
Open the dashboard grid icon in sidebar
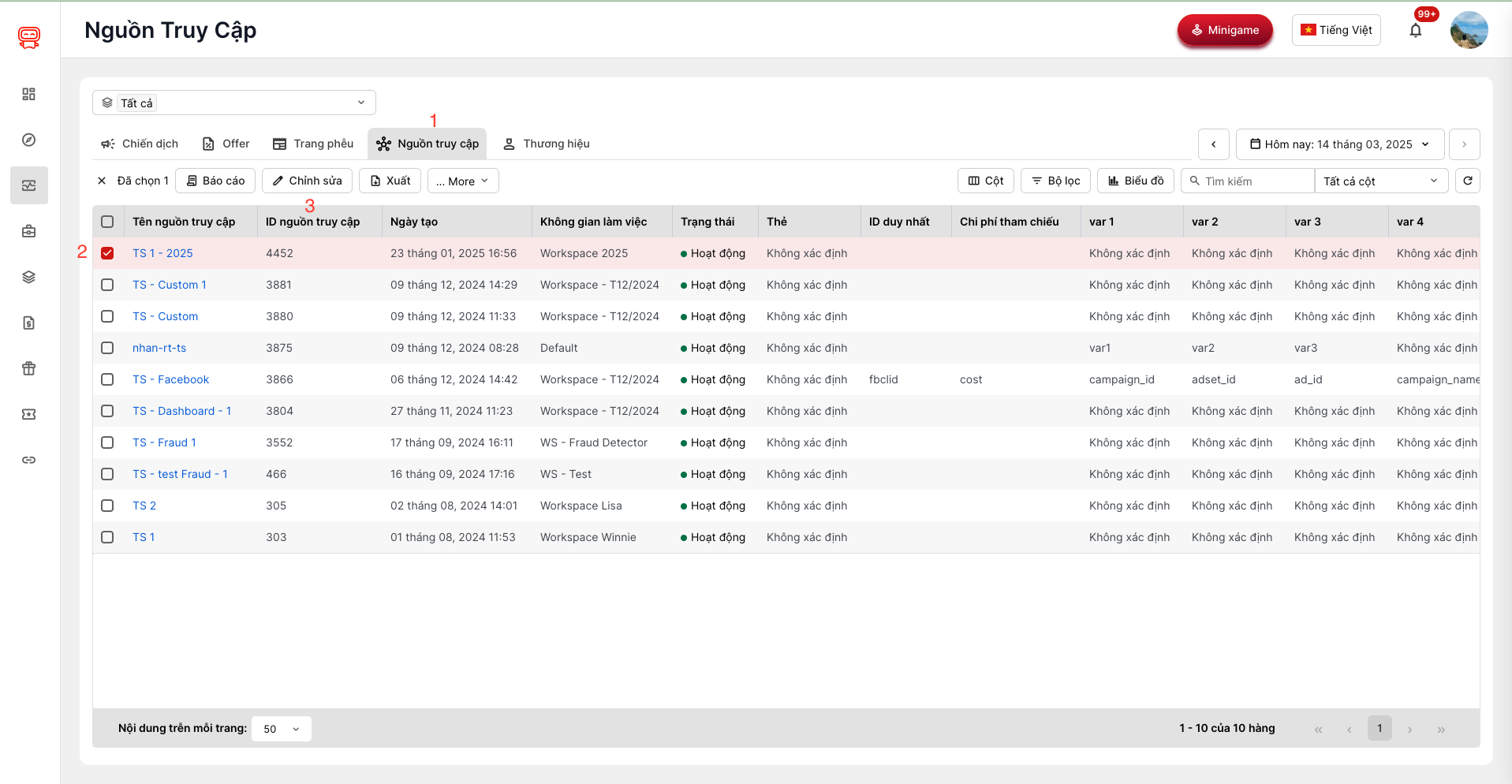pyautogui.click(x=29, y=94)
